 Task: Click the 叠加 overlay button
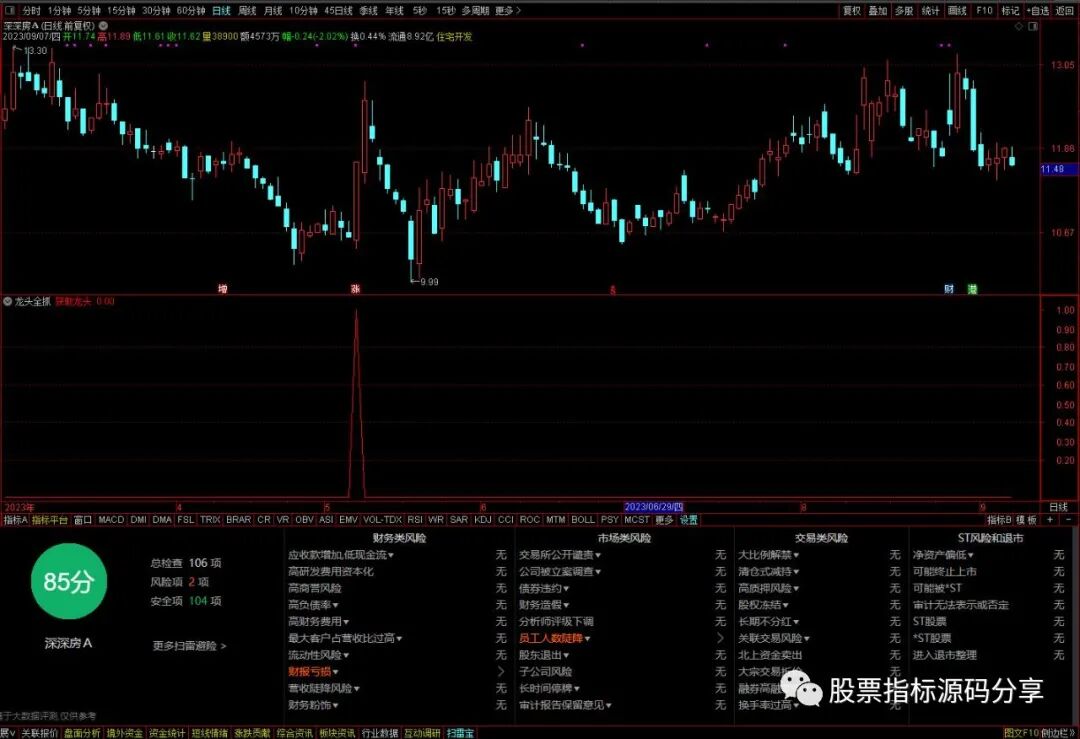click(x=878, y=10)
